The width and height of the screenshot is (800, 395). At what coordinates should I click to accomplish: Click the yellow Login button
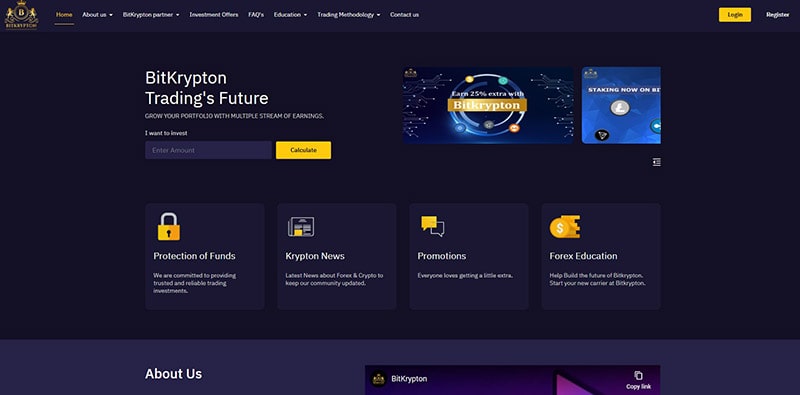735,15
